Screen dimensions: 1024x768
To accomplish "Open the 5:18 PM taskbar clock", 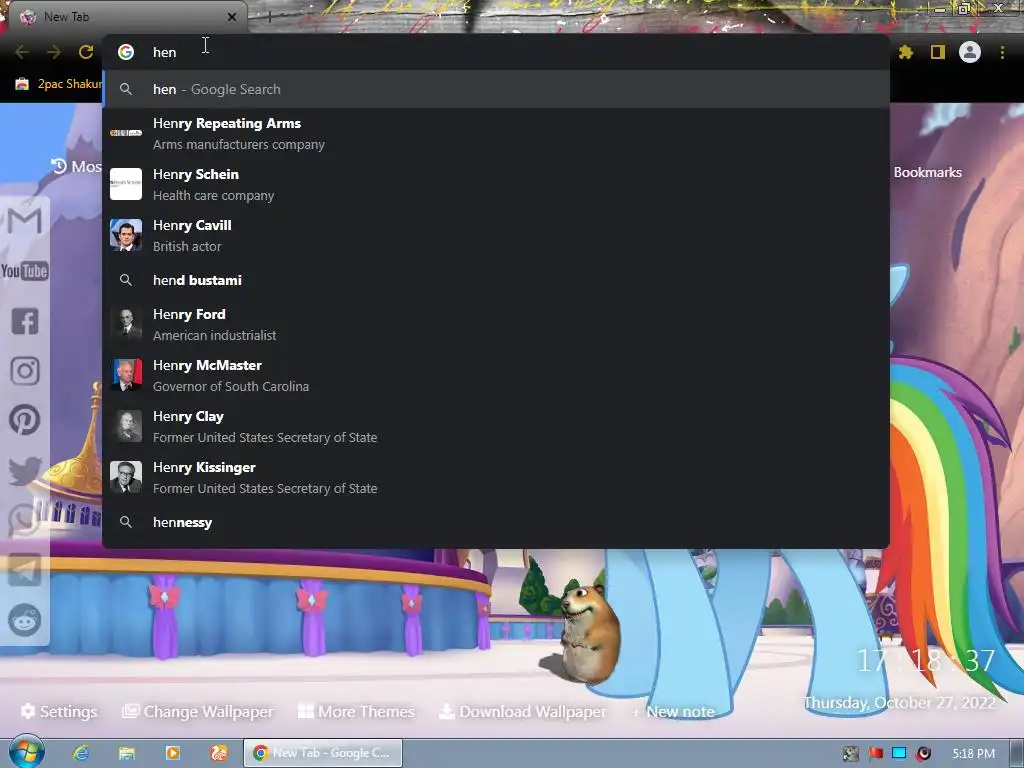I will click(x=974, y=754).
